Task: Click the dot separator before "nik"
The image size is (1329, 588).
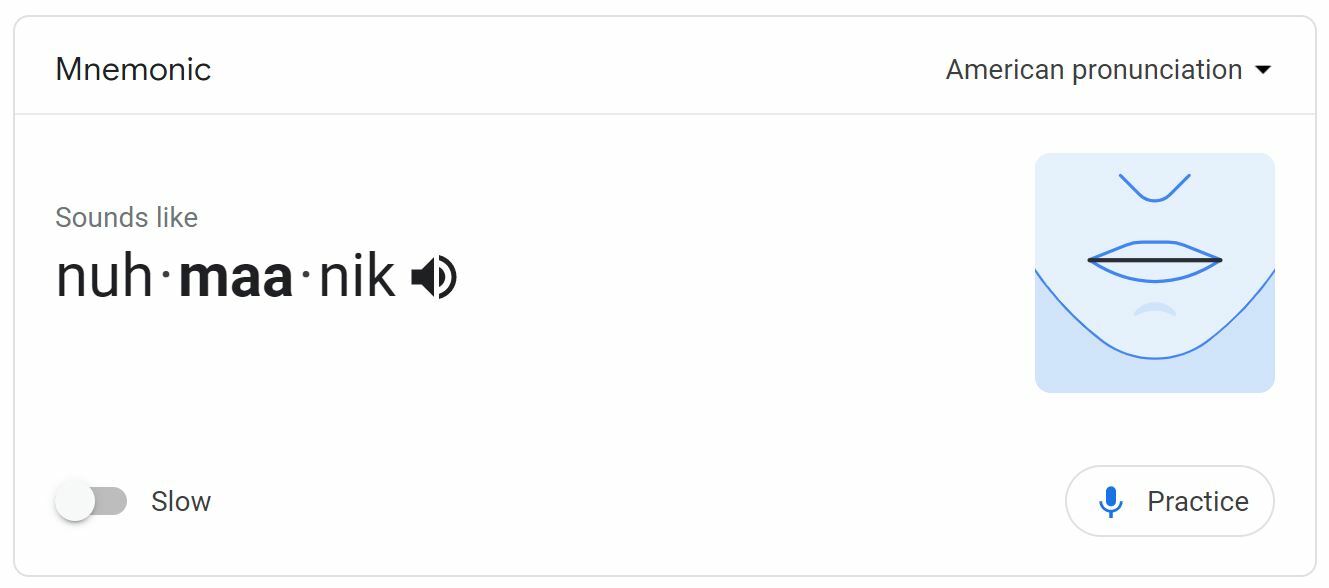Action: tap(306, 278)
